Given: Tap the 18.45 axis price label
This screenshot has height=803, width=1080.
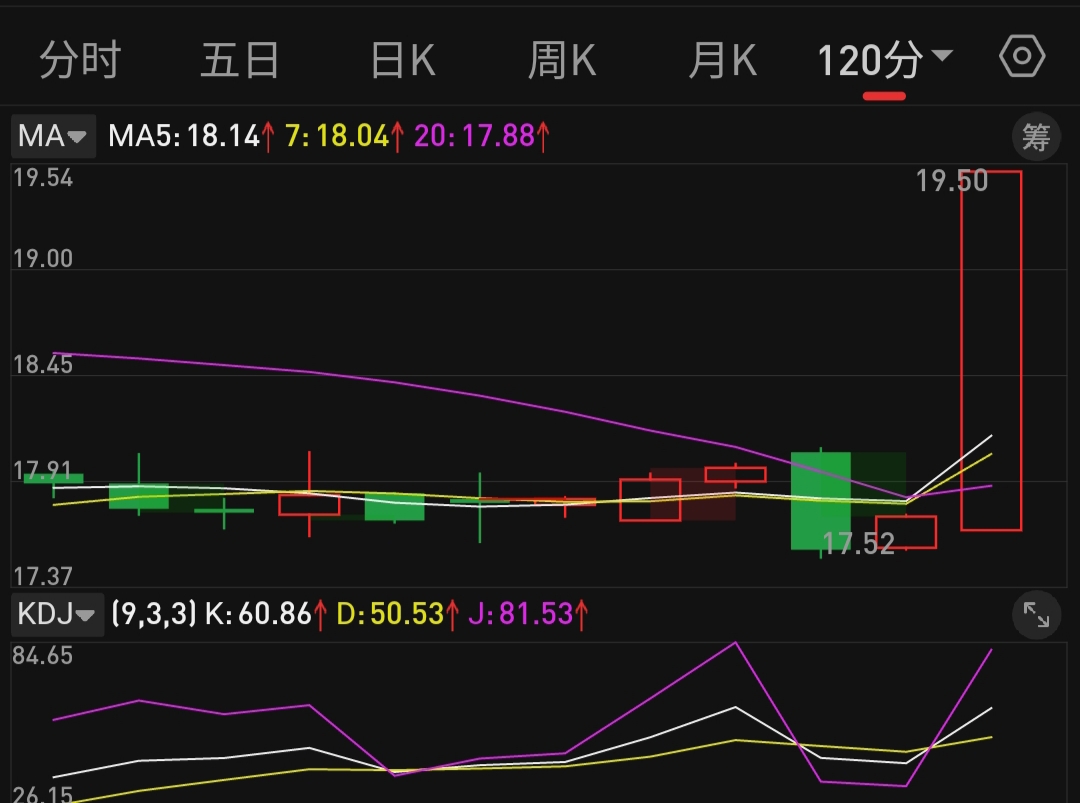Looking at the screenshot, I should tap(43, 365).
